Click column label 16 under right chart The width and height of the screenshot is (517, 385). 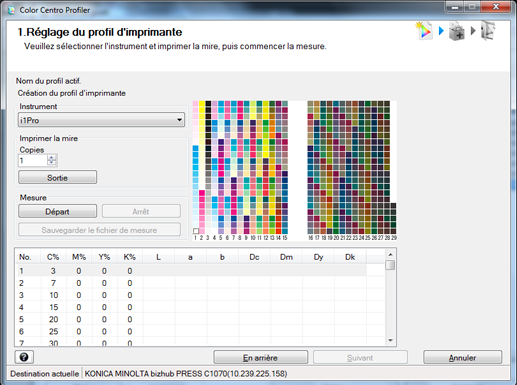(x=310, y=238)
